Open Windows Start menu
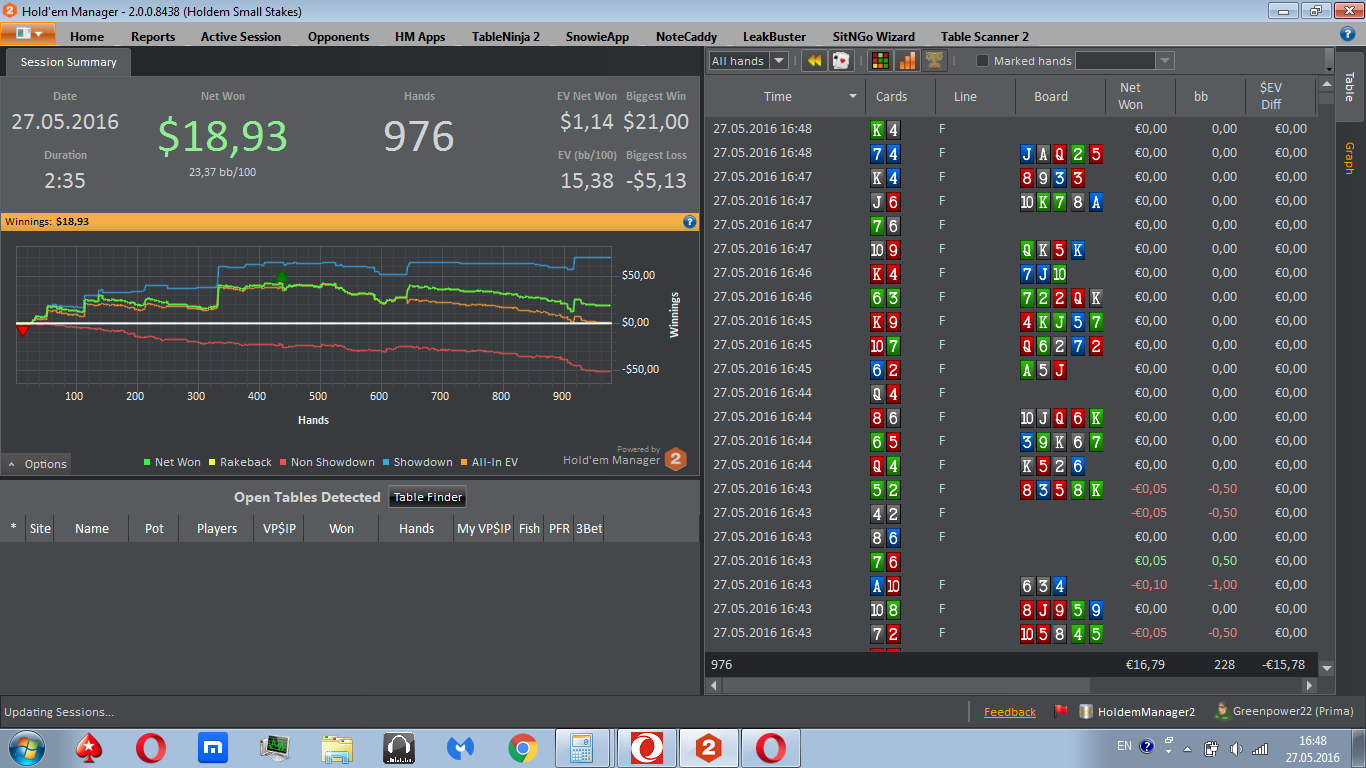1366x768 pixels. click(25, 747)
